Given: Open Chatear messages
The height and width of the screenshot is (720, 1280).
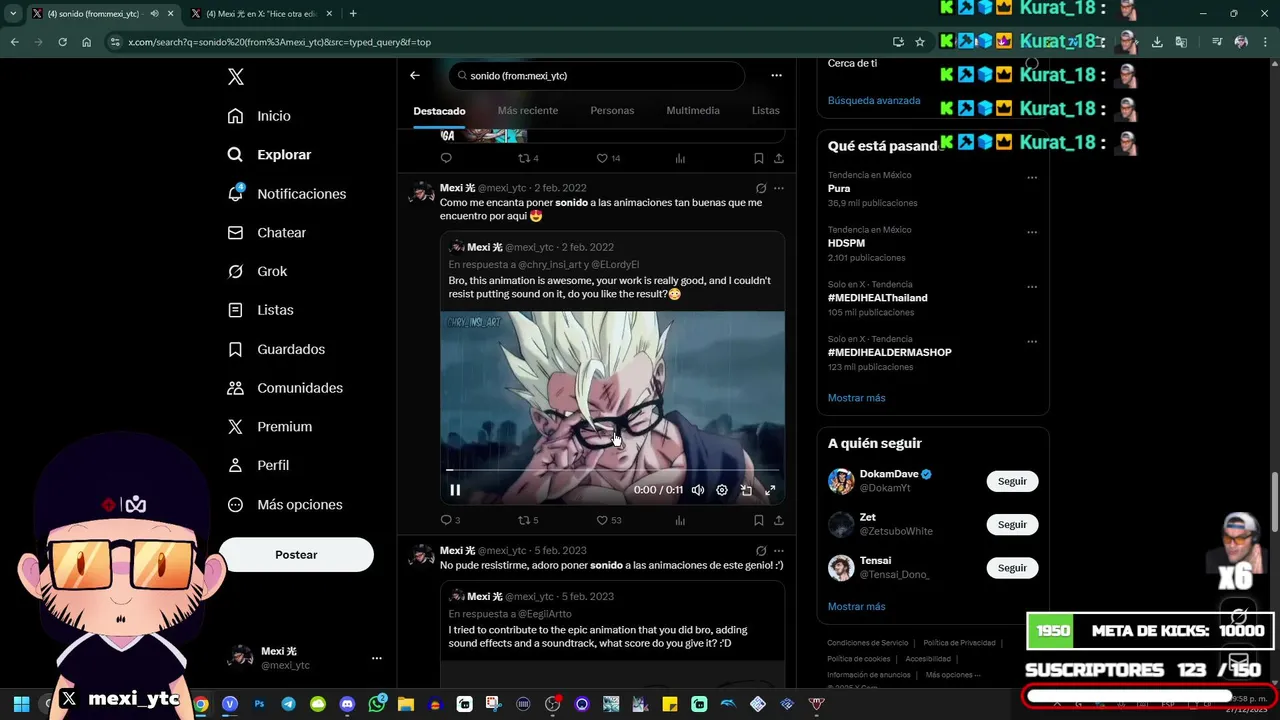Looking at the screenshot, I should point(266,232).
